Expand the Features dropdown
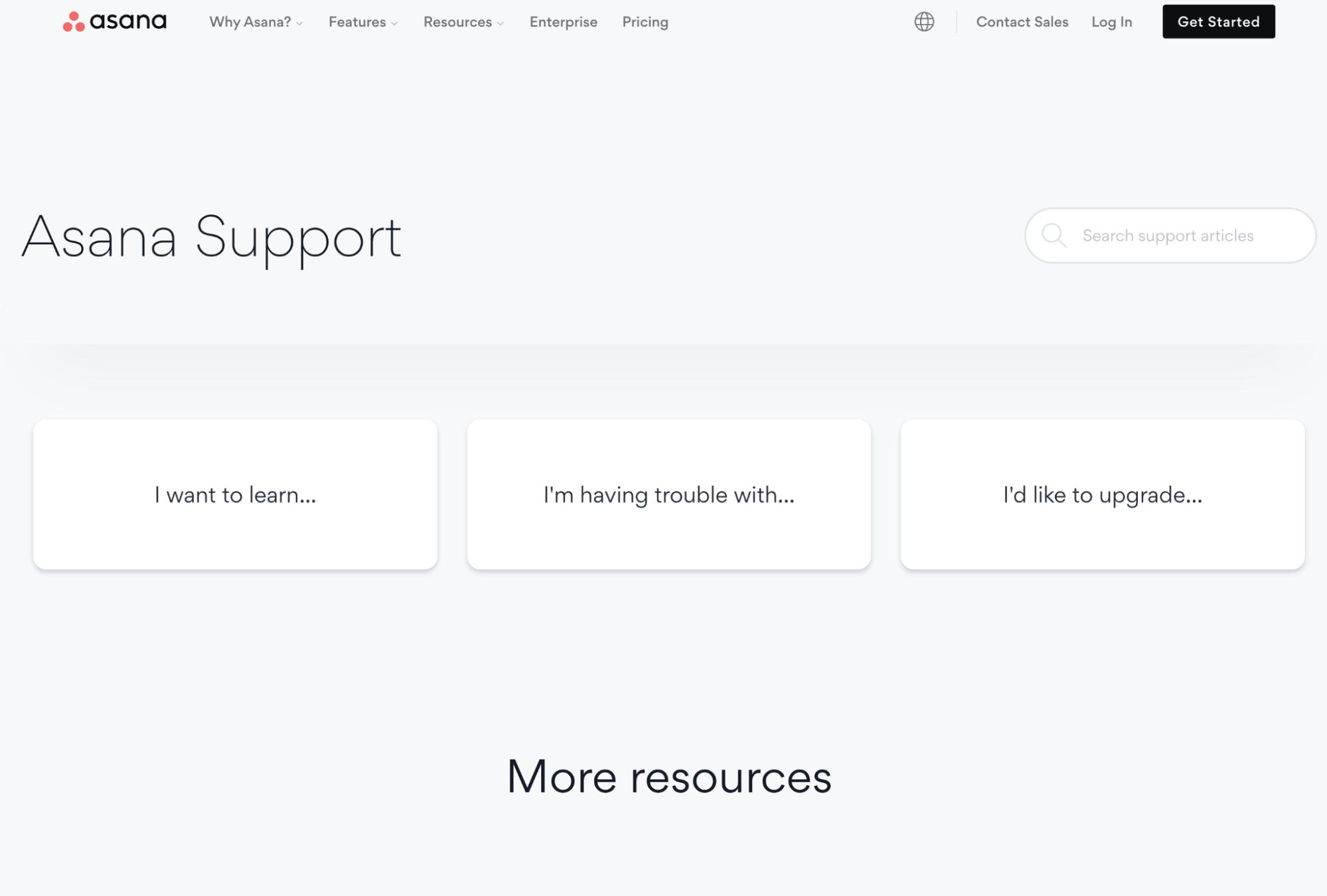1327x896 pixels. coord(363,22)
